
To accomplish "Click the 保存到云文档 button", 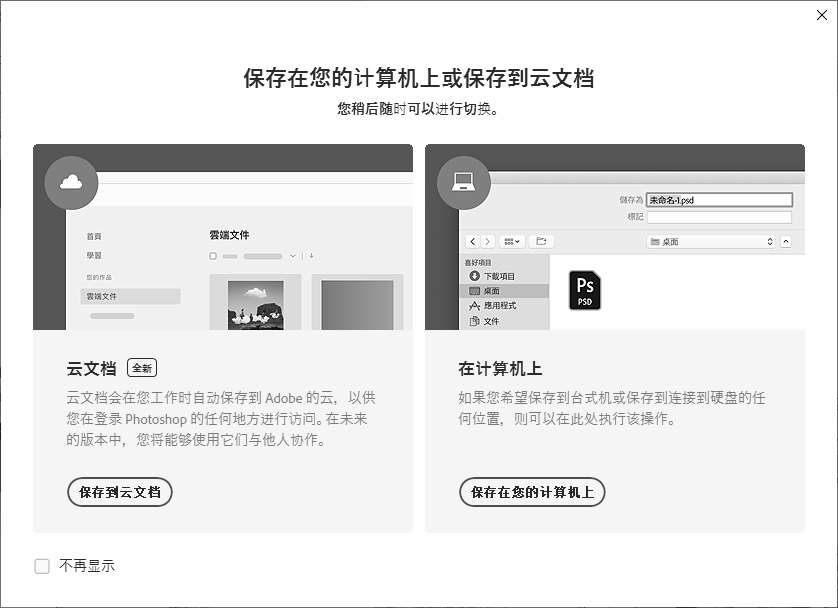I will pos(120,492).
